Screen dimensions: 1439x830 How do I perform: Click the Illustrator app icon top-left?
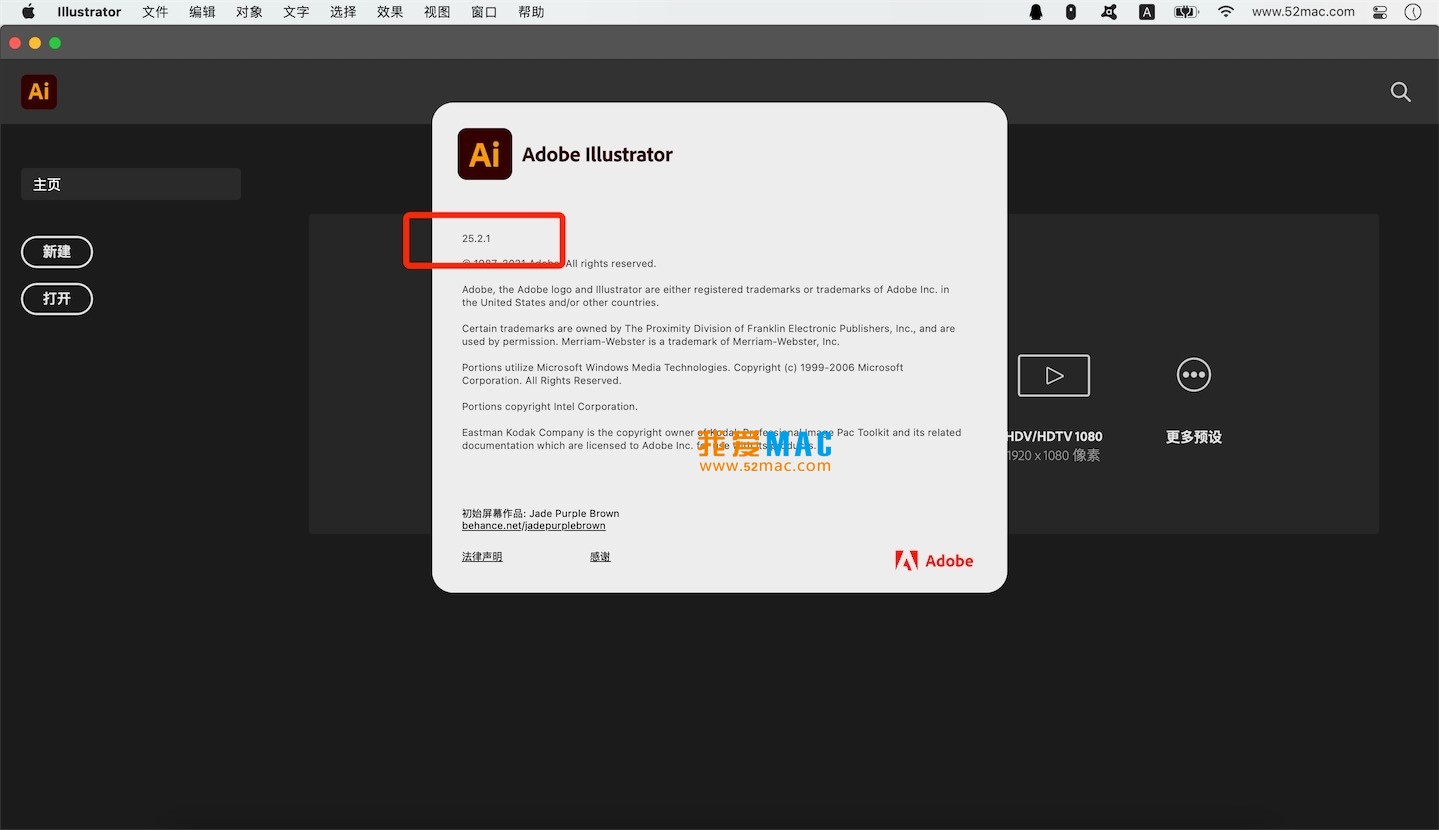38,91
